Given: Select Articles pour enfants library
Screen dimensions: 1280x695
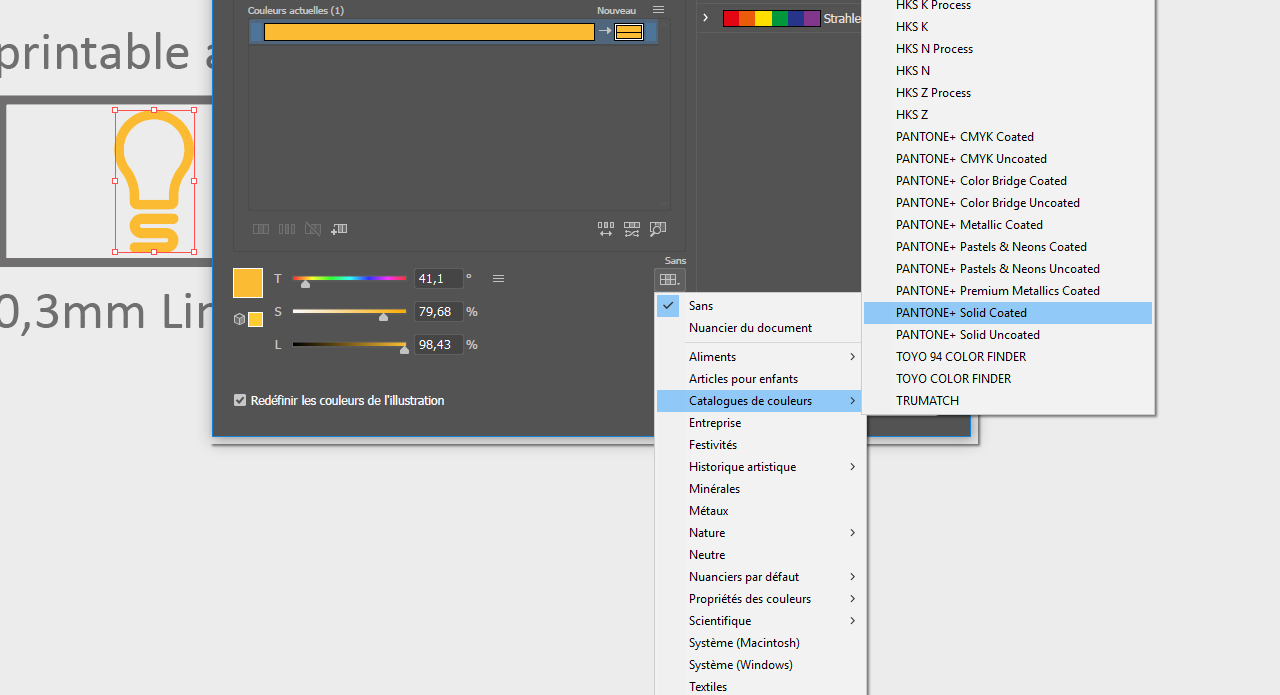Looking at the screenshot, I should point(760,379).
